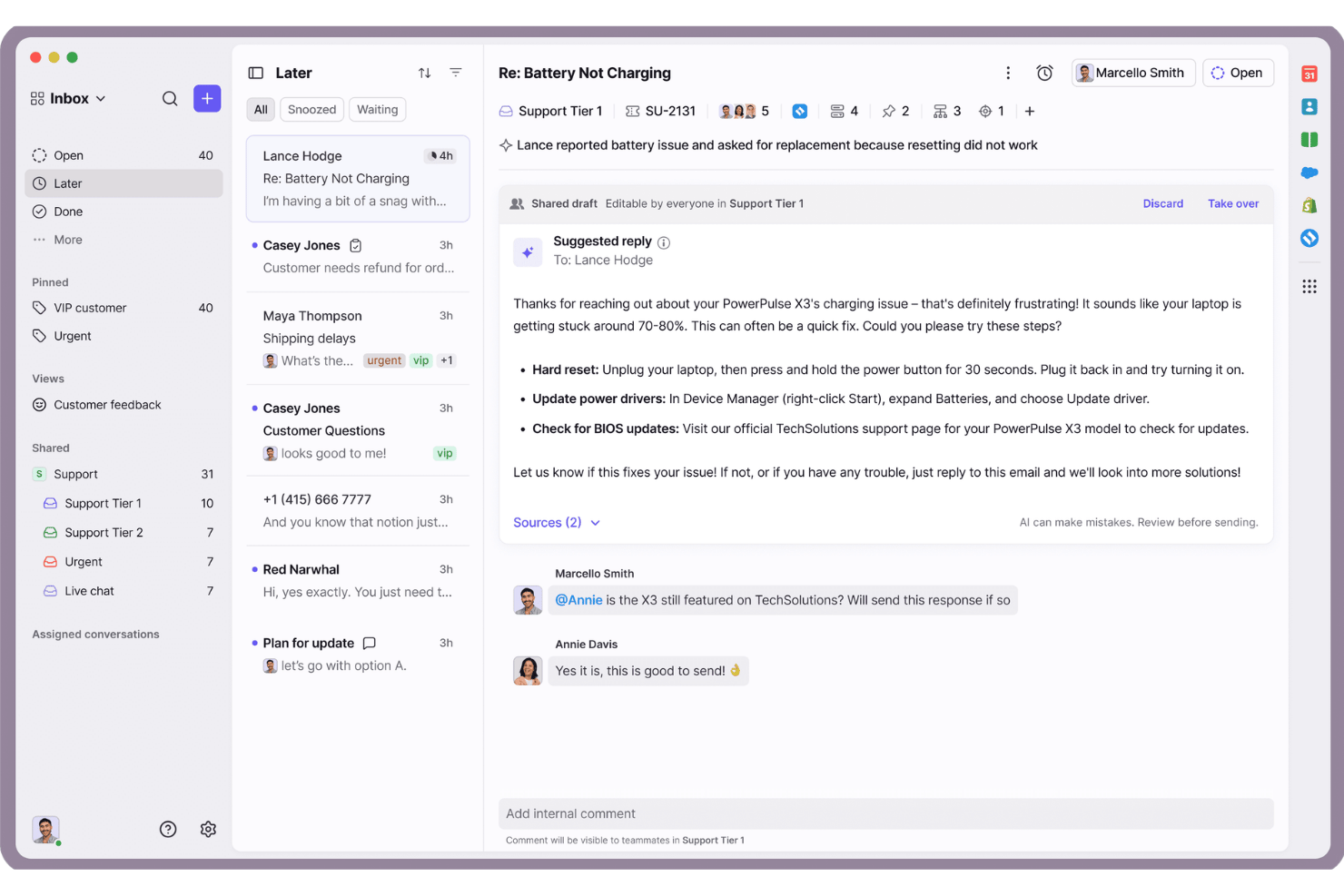The image size is (1344, 896).
Task: Open the settings gear icon
Action: [x=208, y=829]
